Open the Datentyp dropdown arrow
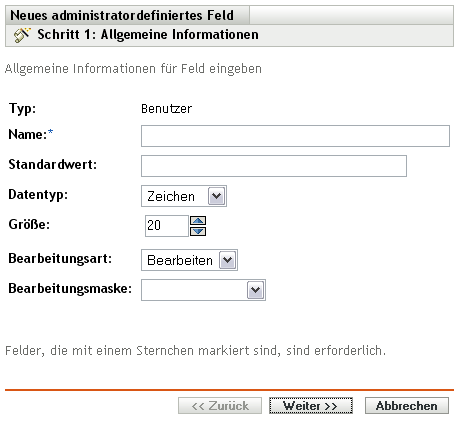The width and height of the screenshot is (466, 426). [217, 196]
